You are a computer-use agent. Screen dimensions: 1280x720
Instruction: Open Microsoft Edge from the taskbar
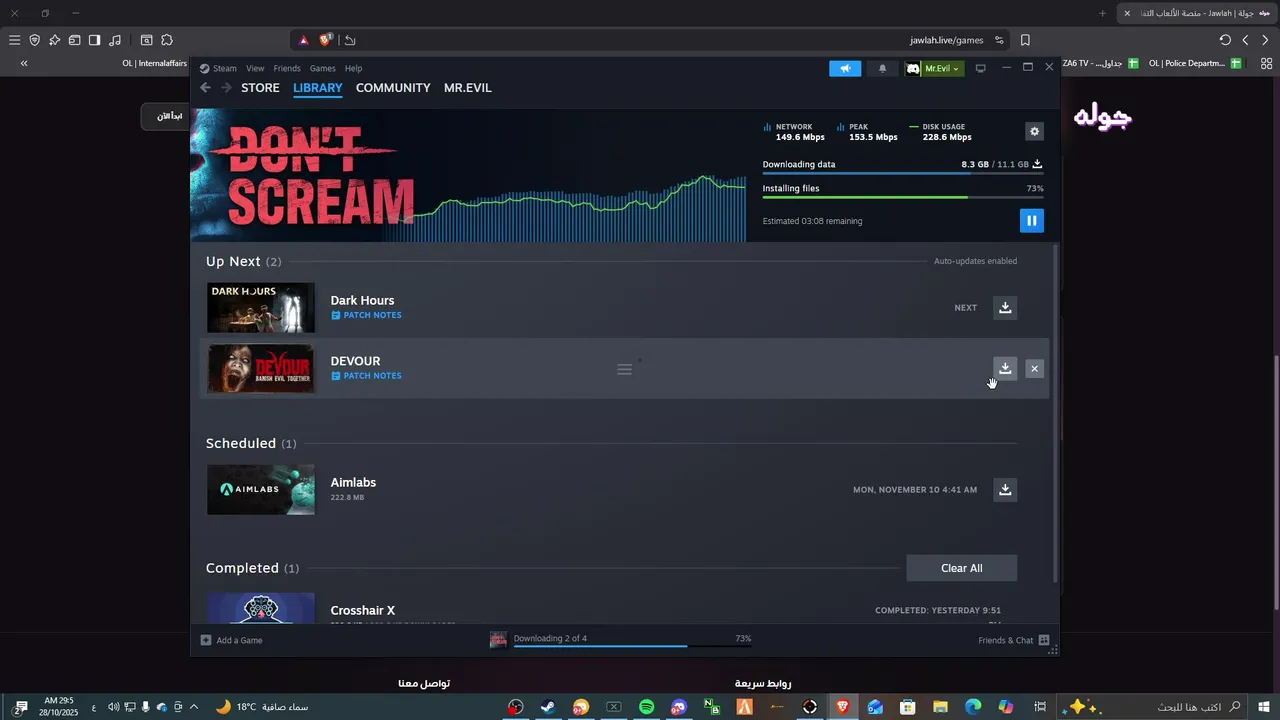click(x=973, y=707)
